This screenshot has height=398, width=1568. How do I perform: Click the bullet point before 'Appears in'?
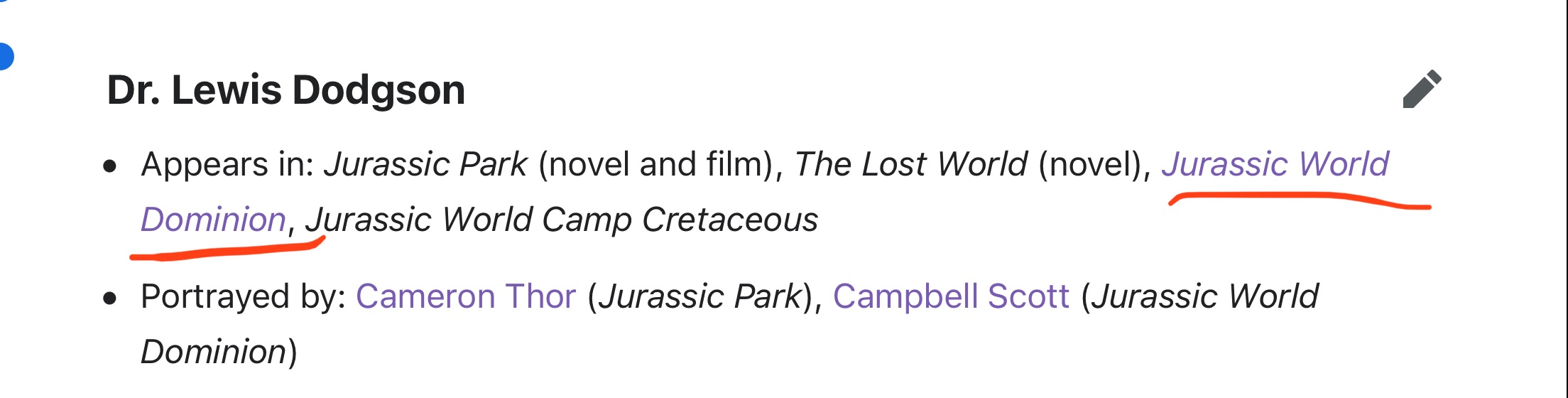109,168
